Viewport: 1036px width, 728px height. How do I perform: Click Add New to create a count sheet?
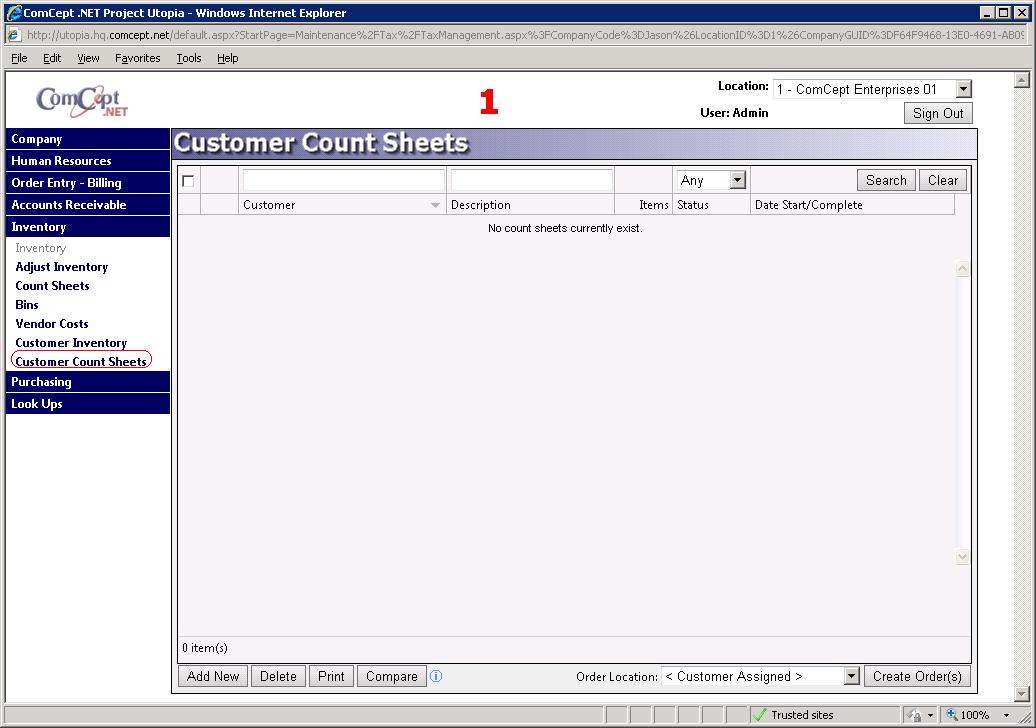pos(212,676)
